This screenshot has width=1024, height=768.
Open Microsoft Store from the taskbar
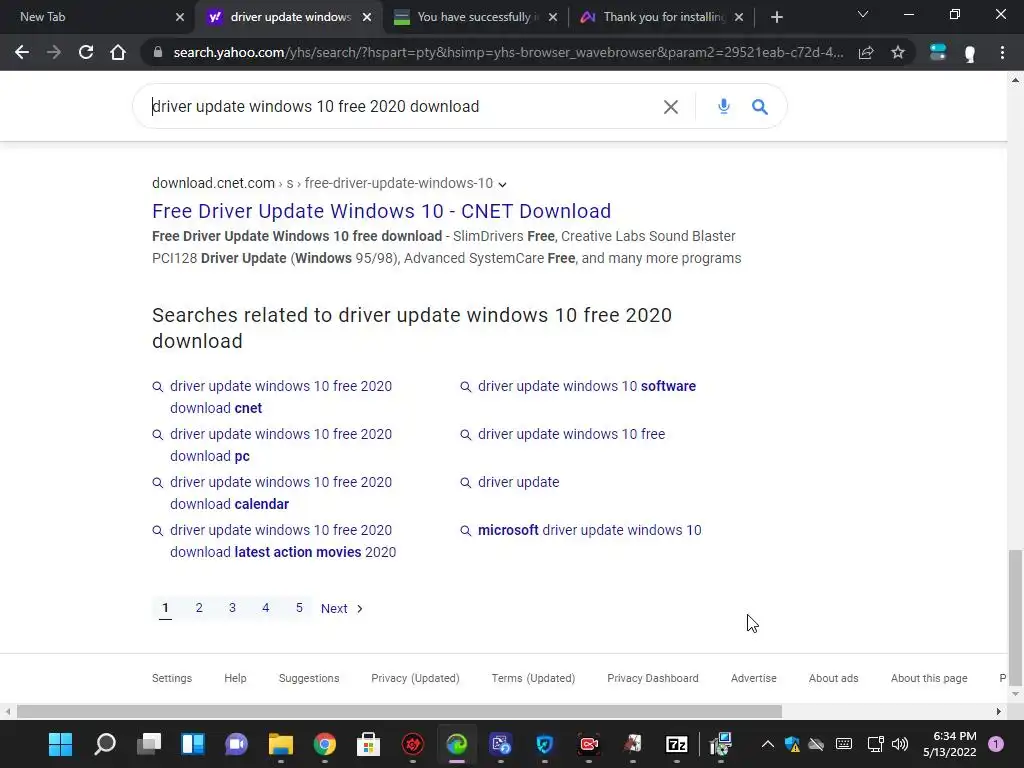tap(368, 744)
